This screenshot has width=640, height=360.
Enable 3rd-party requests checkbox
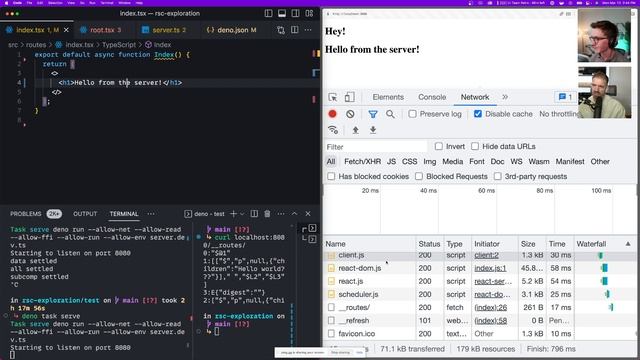498,176
